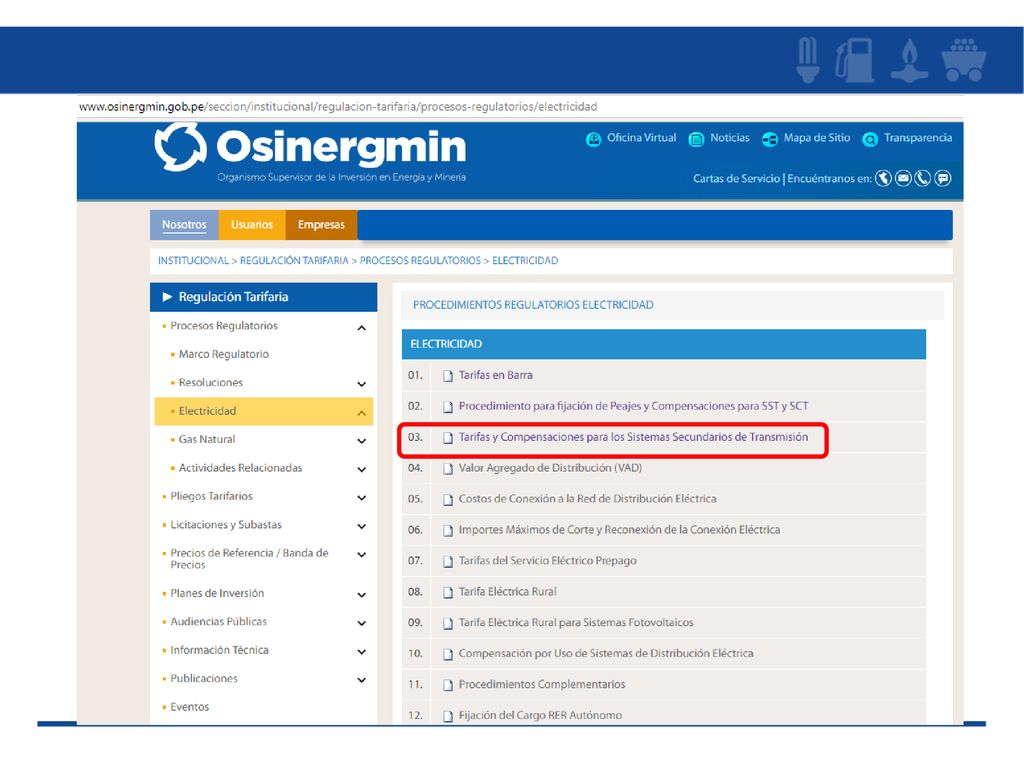The image size is (1024, 768).
Task: Switch to the Empresas tab
Action: [321, 225]
